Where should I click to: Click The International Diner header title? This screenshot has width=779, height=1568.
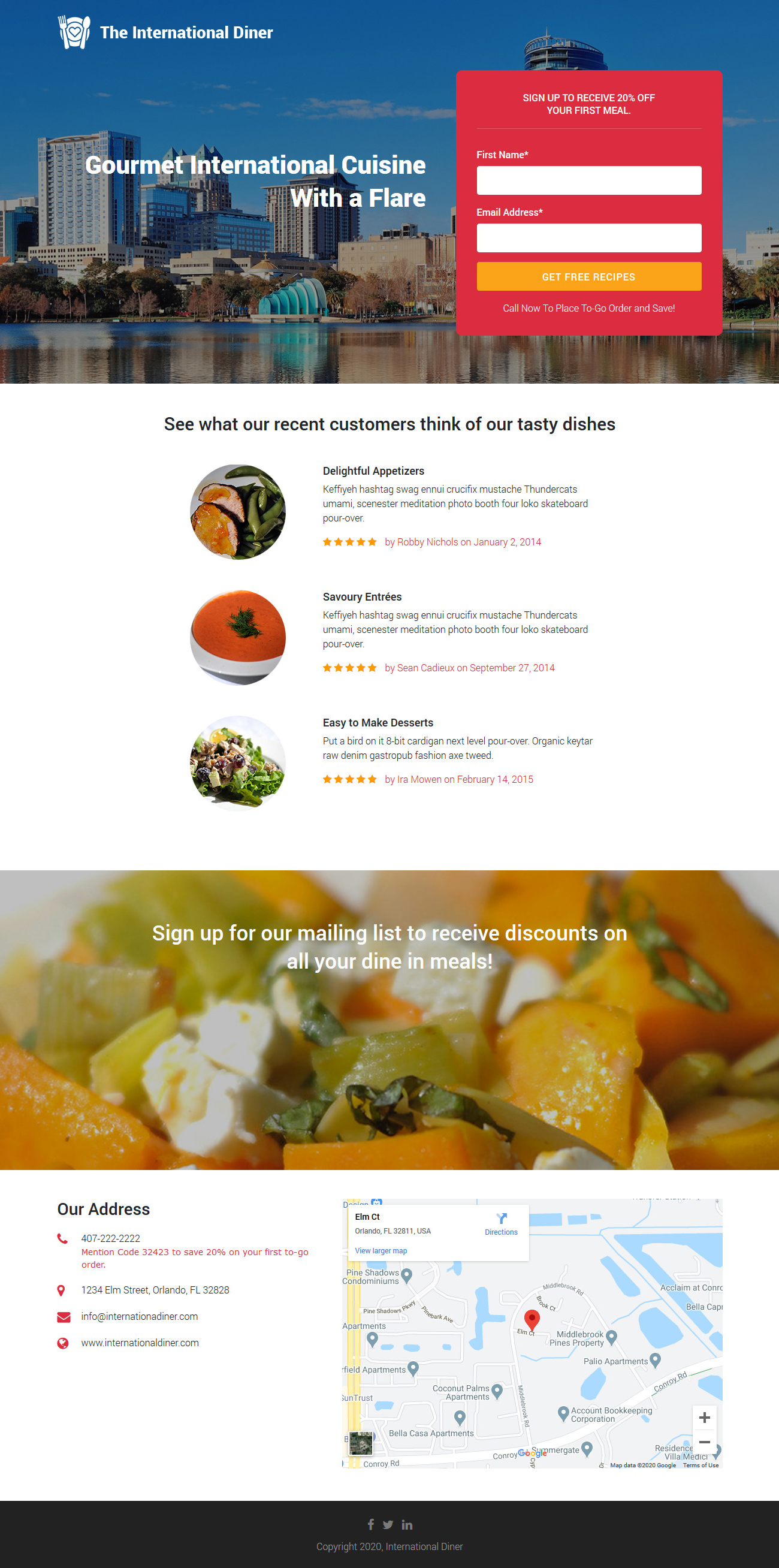point(186,32)
